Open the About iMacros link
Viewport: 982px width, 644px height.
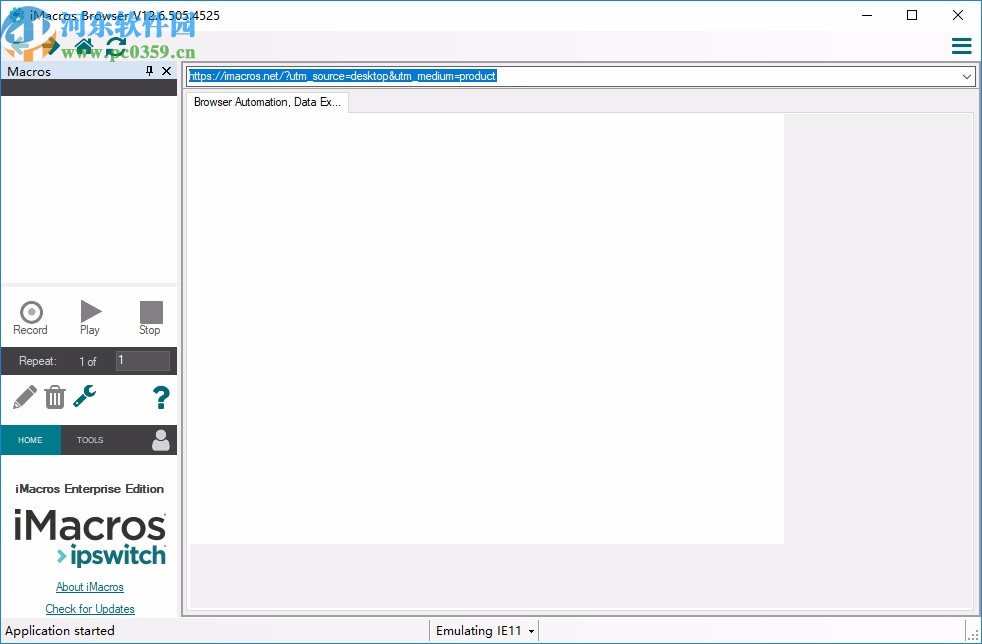click(90, 587)
